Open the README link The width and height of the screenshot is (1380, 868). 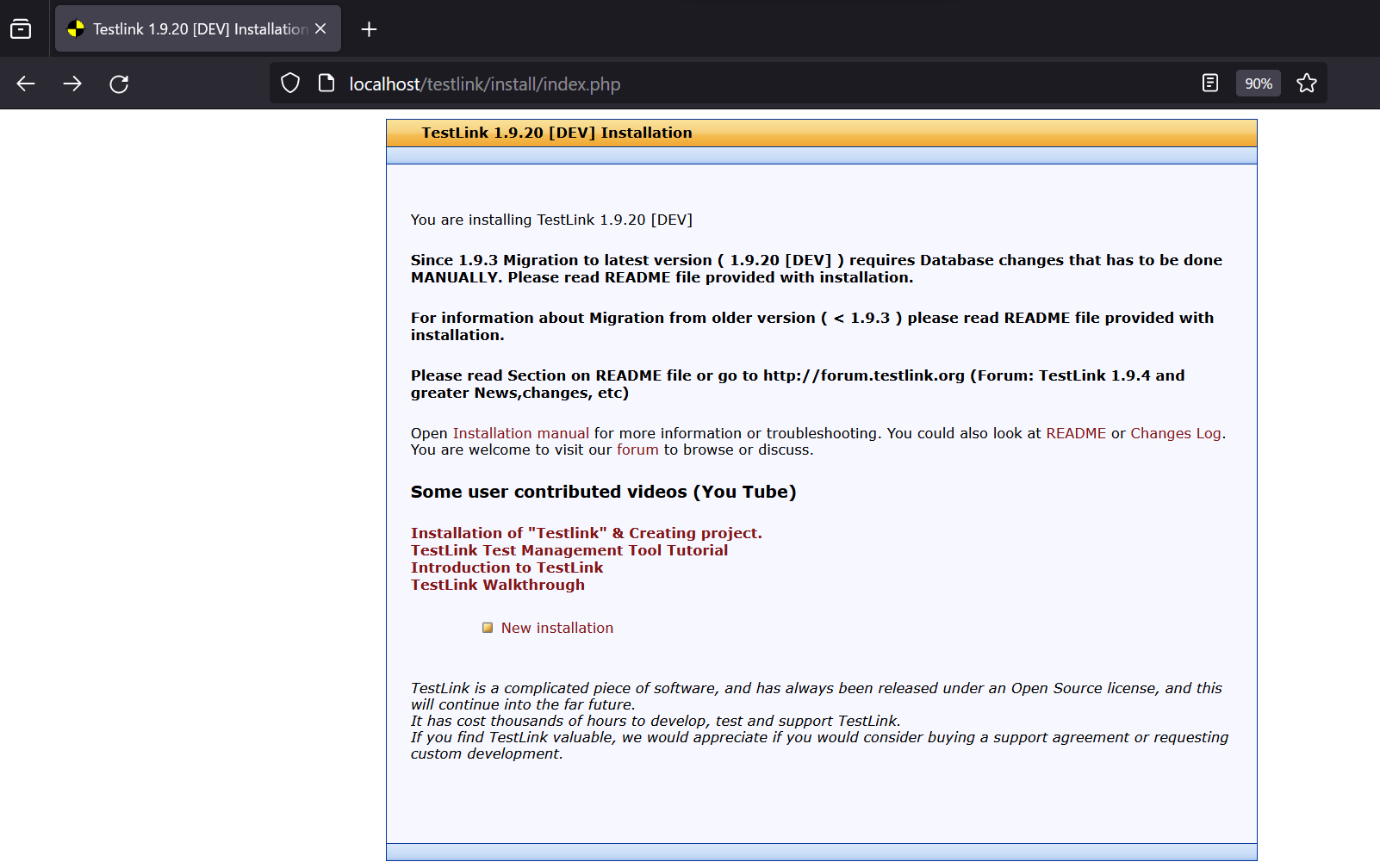pyautogui.click(x=1076, y=433)
